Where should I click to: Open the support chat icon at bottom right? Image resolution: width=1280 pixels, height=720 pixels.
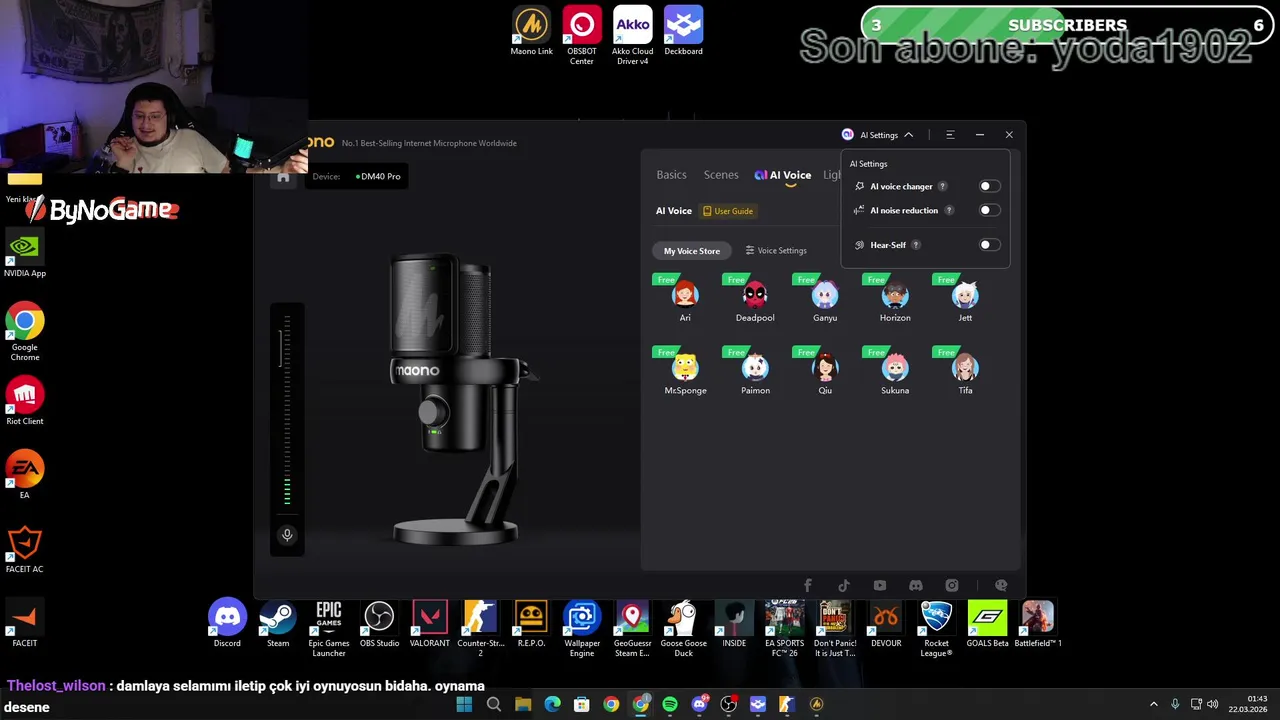[x=1001, y=585]
